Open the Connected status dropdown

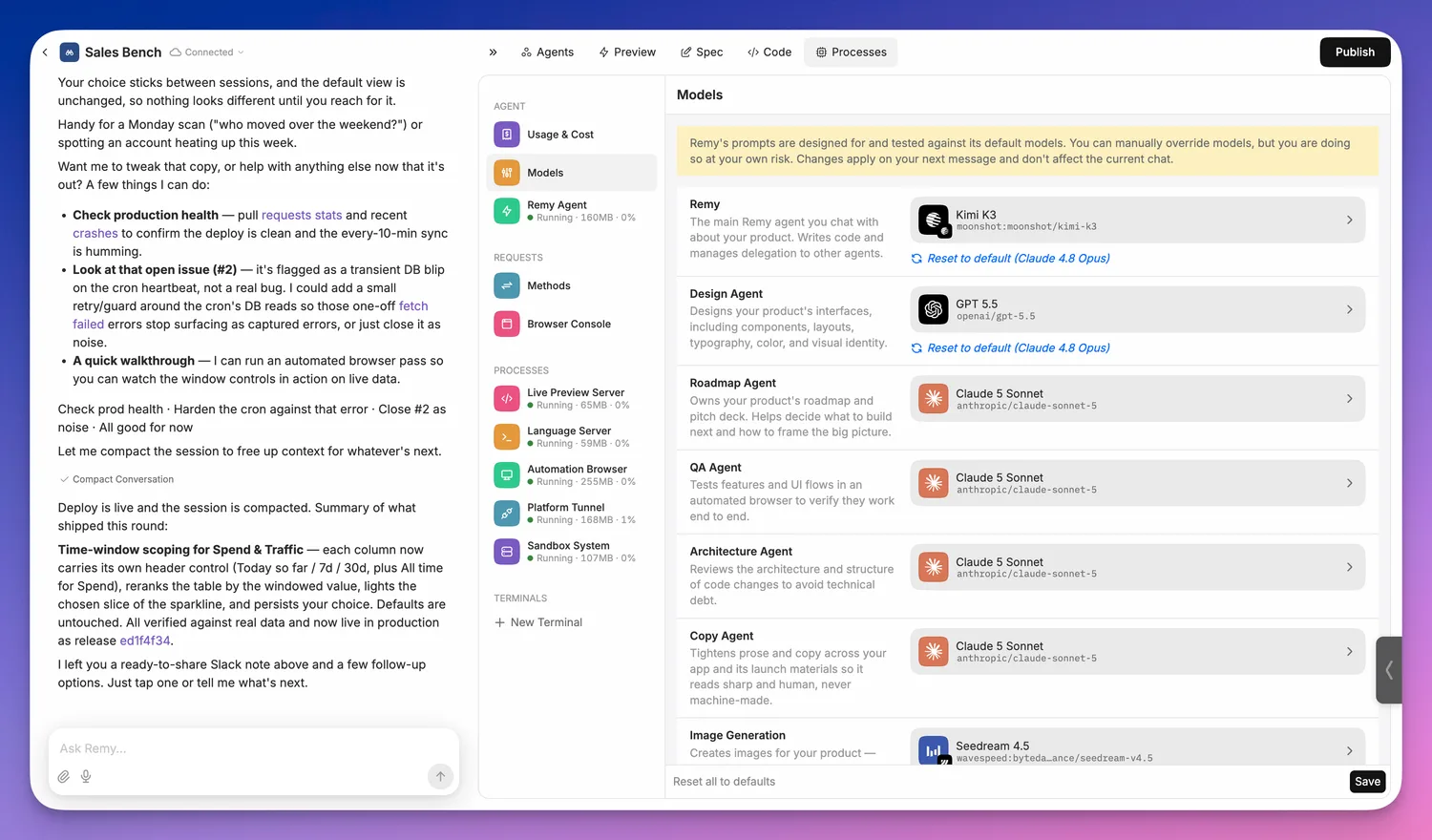point(207,52)
